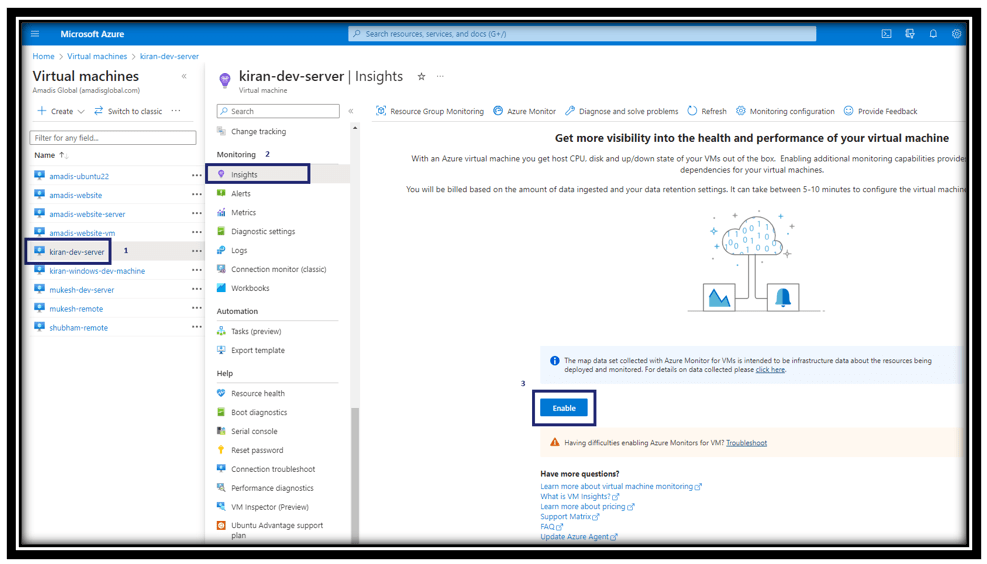The image size is (987, 564).
Task: Open Create dropdown
Action: 60,111
